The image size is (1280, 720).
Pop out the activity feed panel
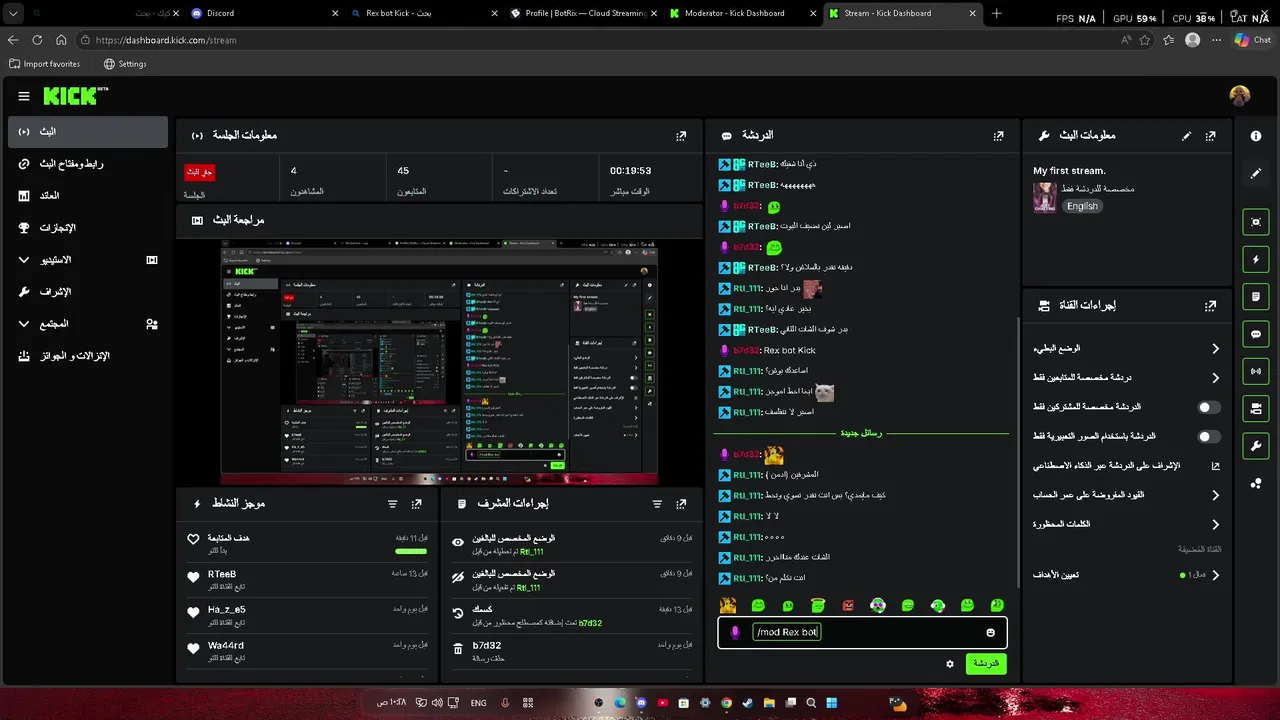pos(417,504)
